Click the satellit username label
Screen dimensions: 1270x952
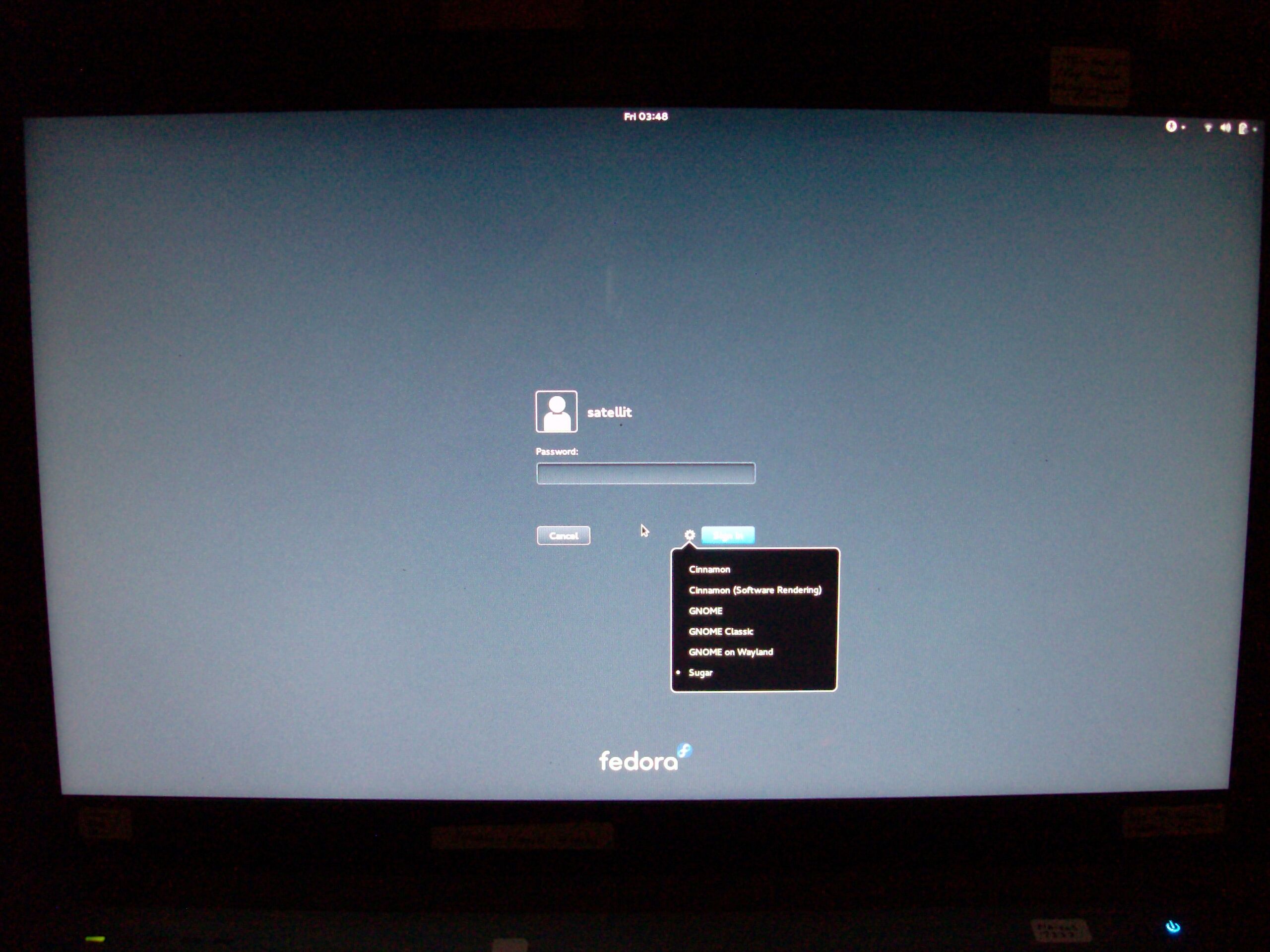coord(609,412)
